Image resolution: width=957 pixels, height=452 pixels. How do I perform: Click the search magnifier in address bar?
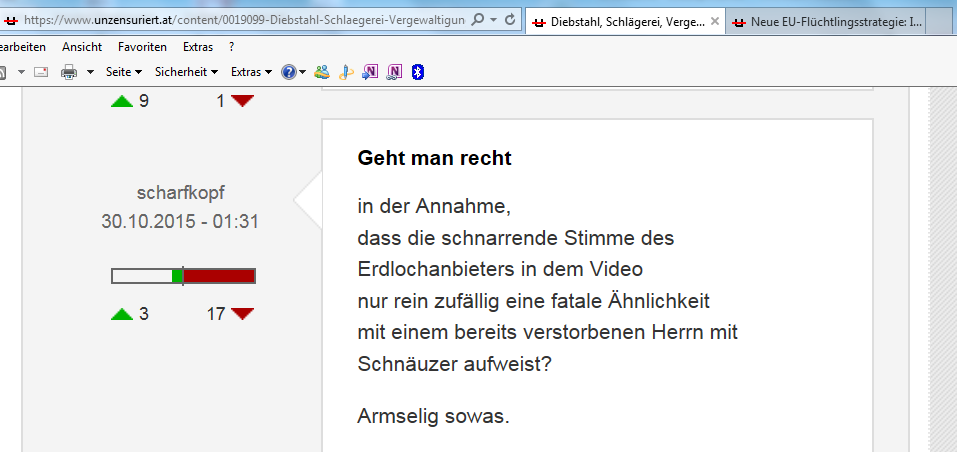tap(476, 19)
